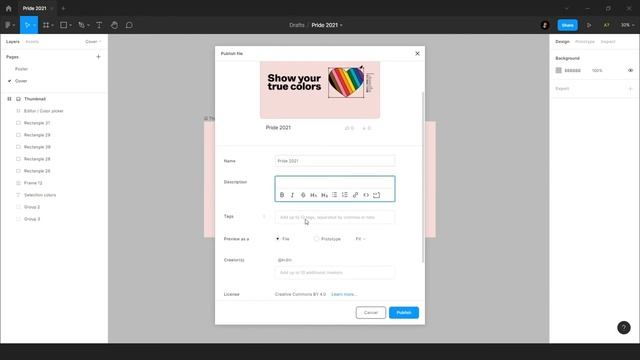Insert link in description toolbar
The width and height of the screenshot is (640, 360).
tap(356, 195)
